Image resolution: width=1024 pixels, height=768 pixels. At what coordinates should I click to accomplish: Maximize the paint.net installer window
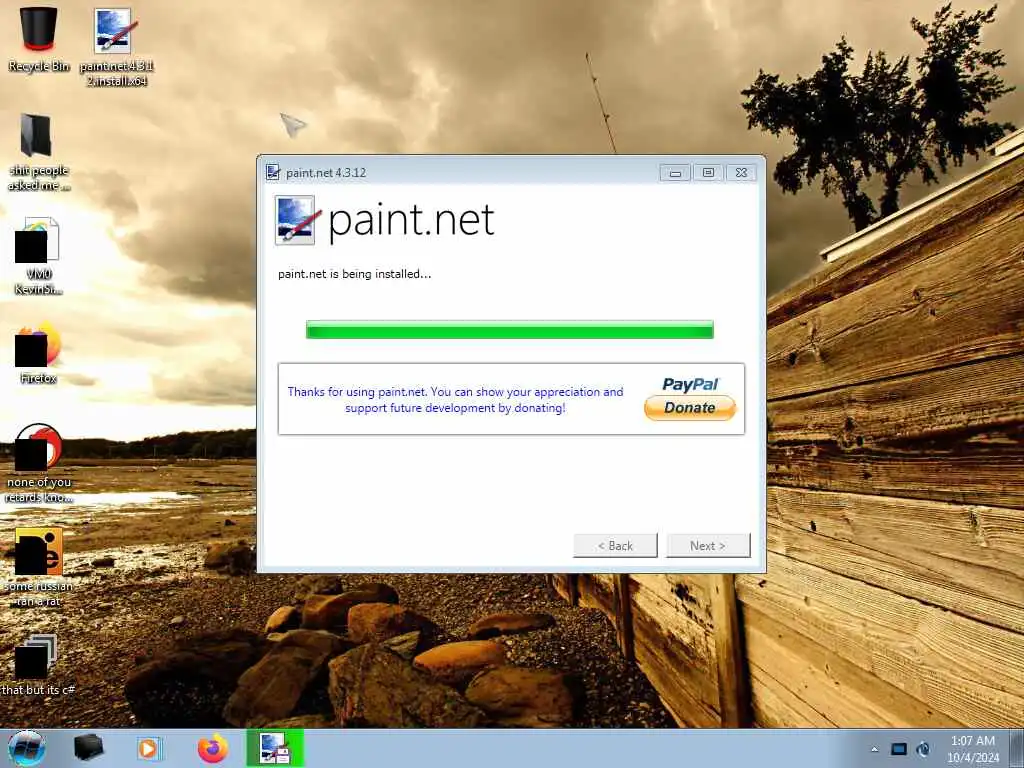click(x=708, y=173)
